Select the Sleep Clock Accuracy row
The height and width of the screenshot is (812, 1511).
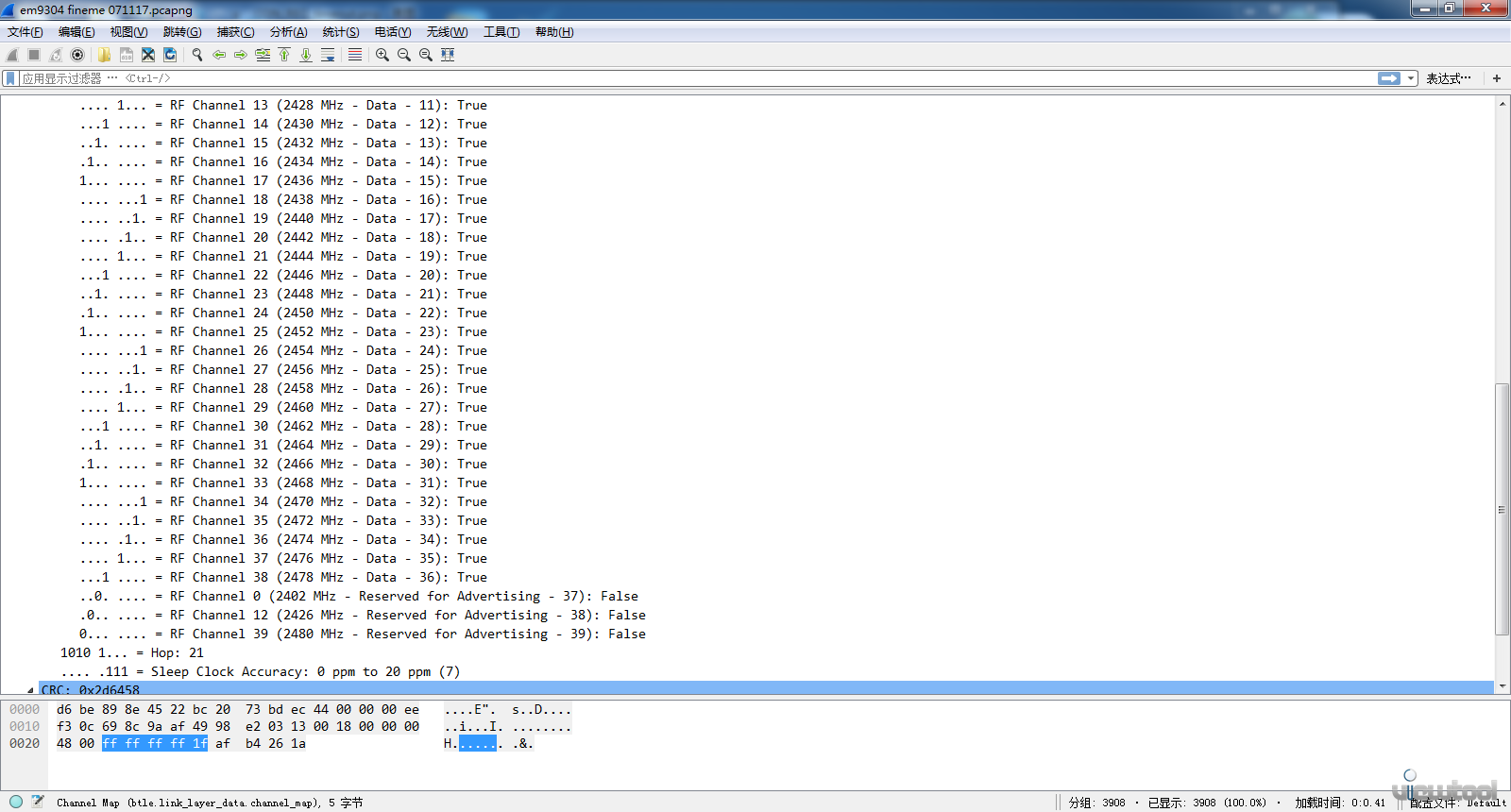pyautogui.click(x=260, y=671)
